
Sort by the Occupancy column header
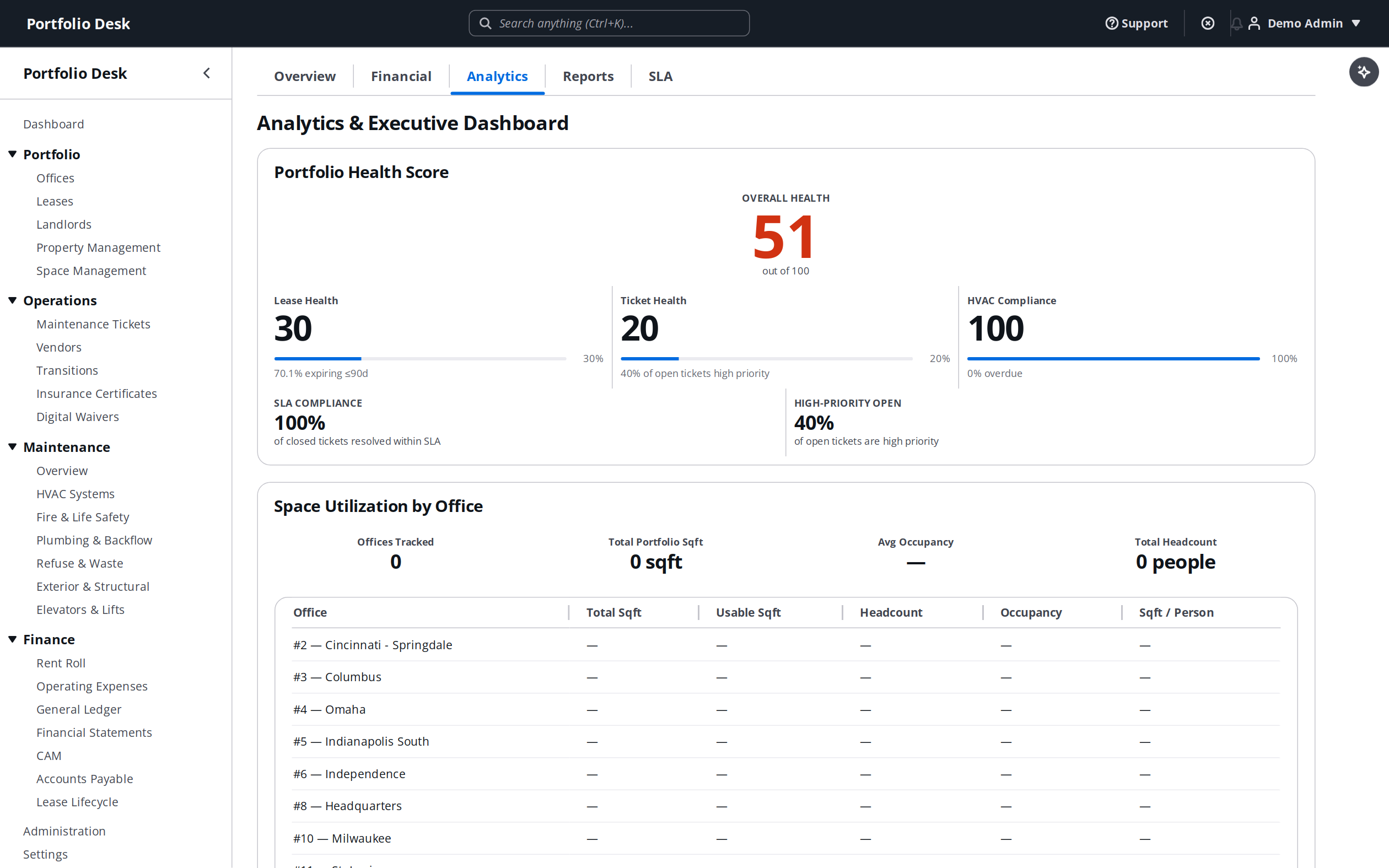coord(1031,612)
